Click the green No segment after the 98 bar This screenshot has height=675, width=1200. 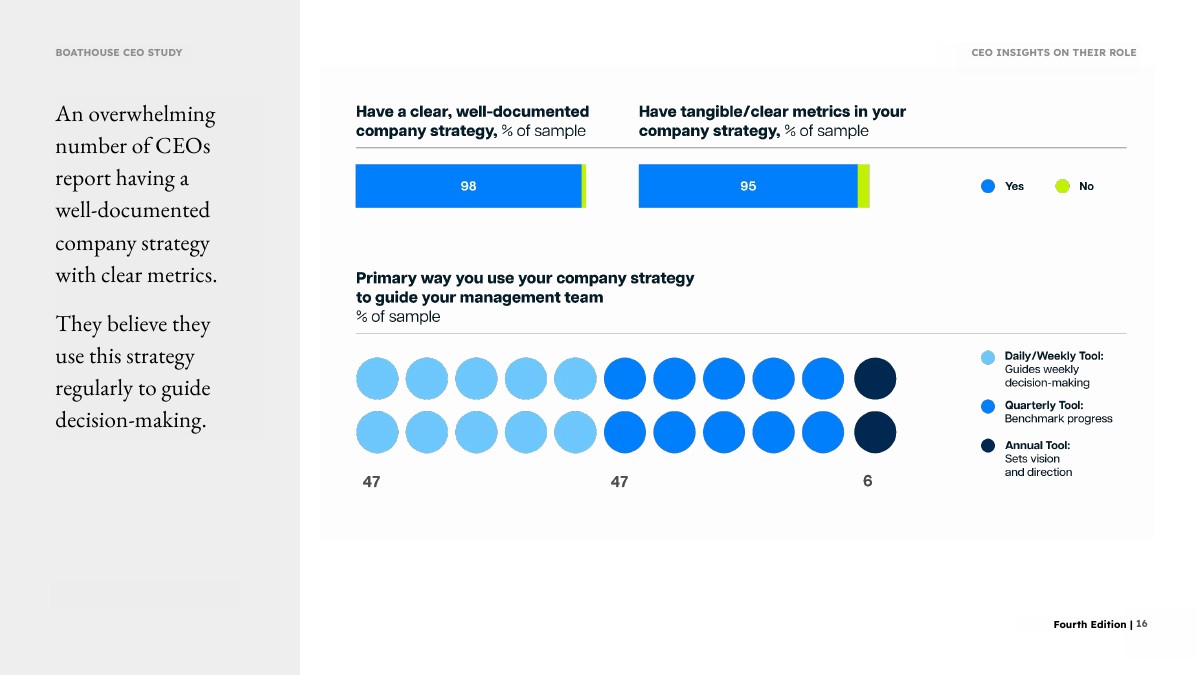(583, 186)
